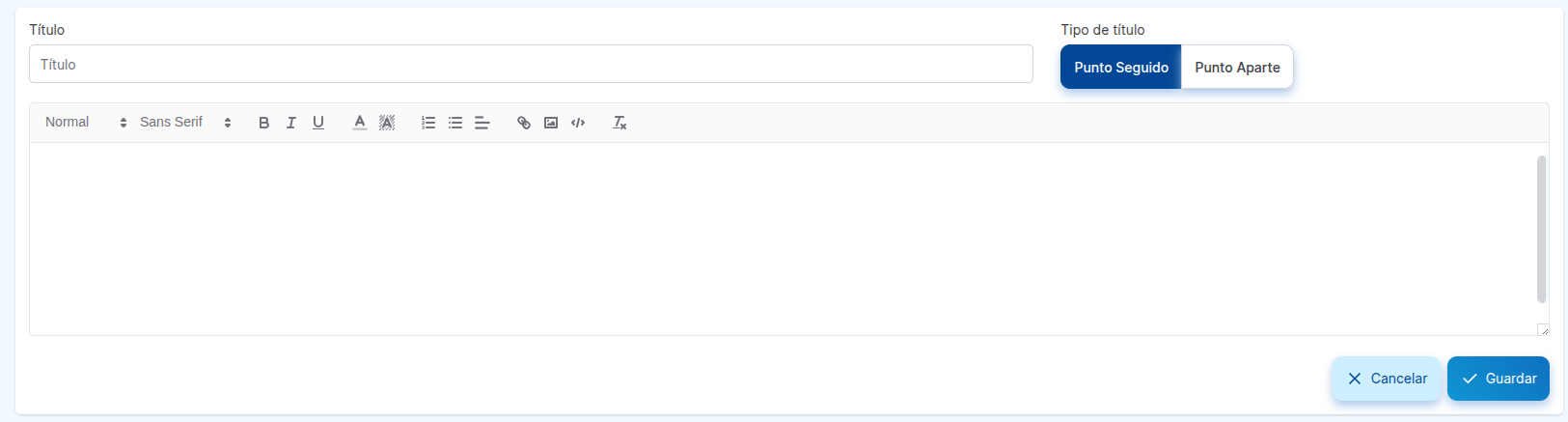Insert an image into the editor
The image size is (1568, 422).
[x=551, y=123]
